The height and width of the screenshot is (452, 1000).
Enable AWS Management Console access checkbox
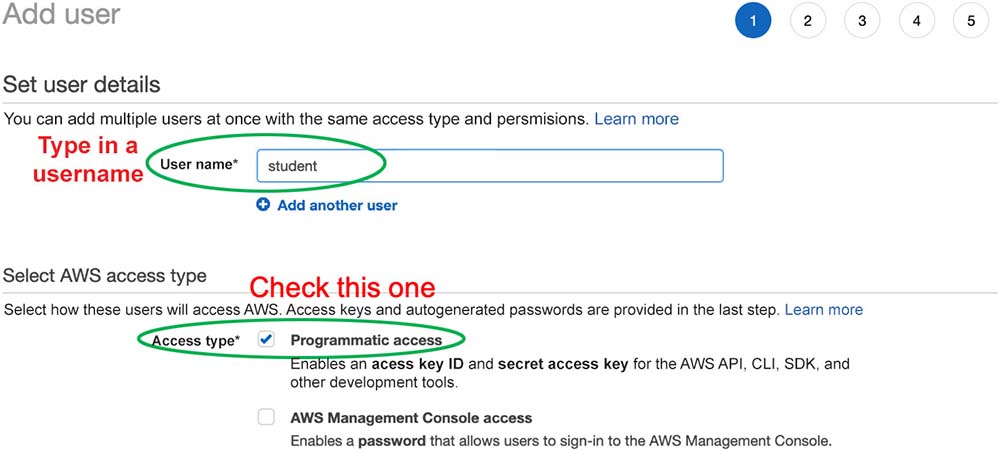tap(266, 417)
